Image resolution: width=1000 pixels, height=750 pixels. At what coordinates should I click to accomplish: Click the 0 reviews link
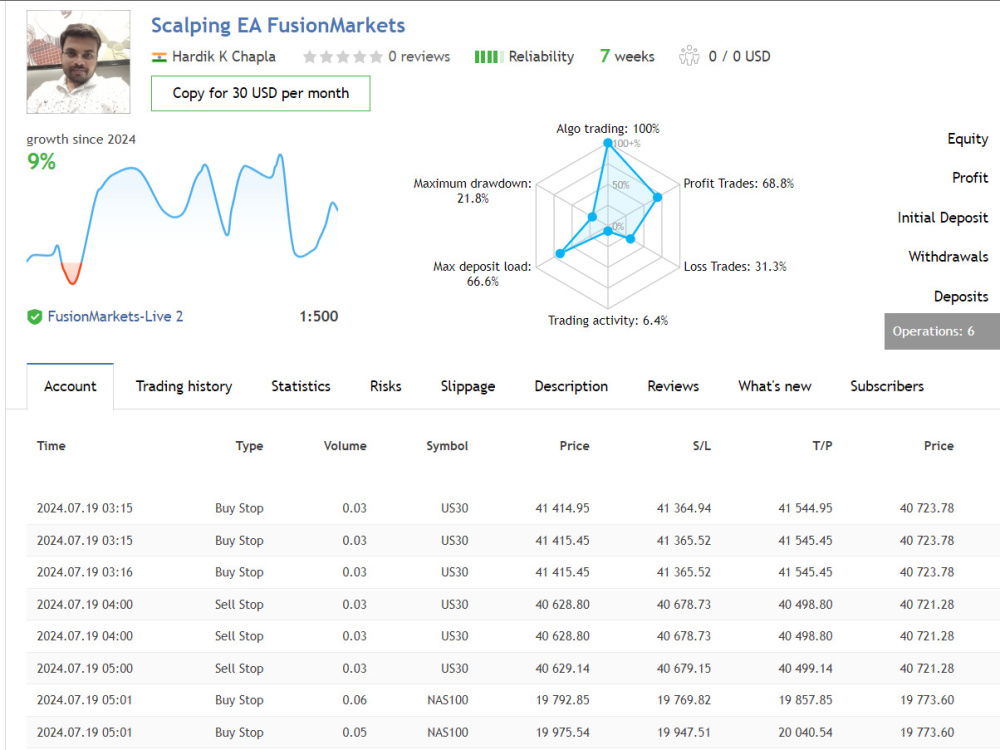point(419,57)
